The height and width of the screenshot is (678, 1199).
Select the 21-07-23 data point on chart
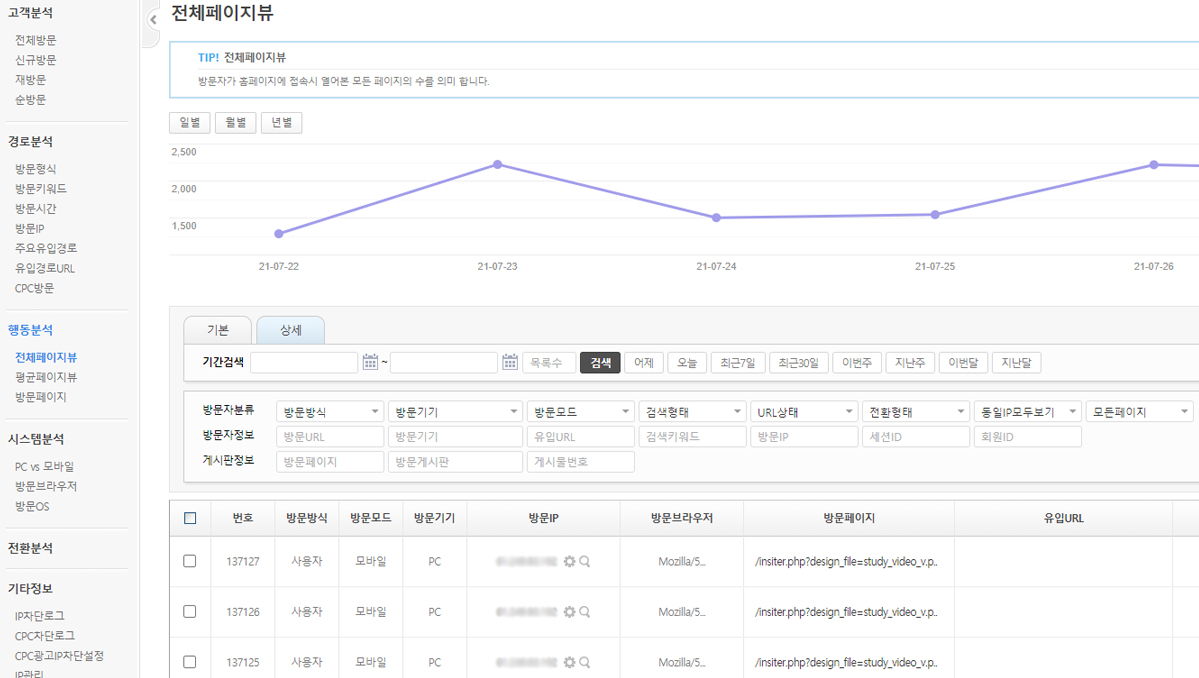pos(497,164)
